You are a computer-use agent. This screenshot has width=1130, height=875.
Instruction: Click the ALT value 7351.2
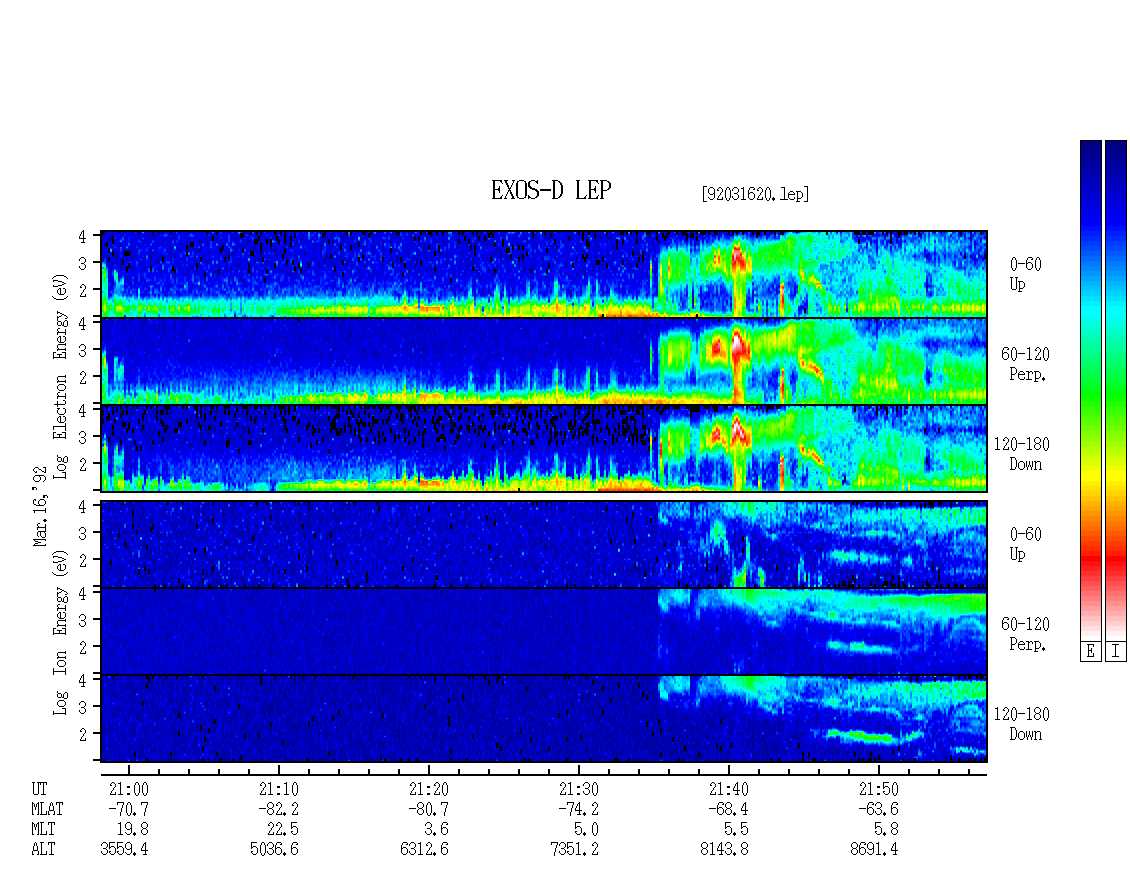(x=574, y=850)
